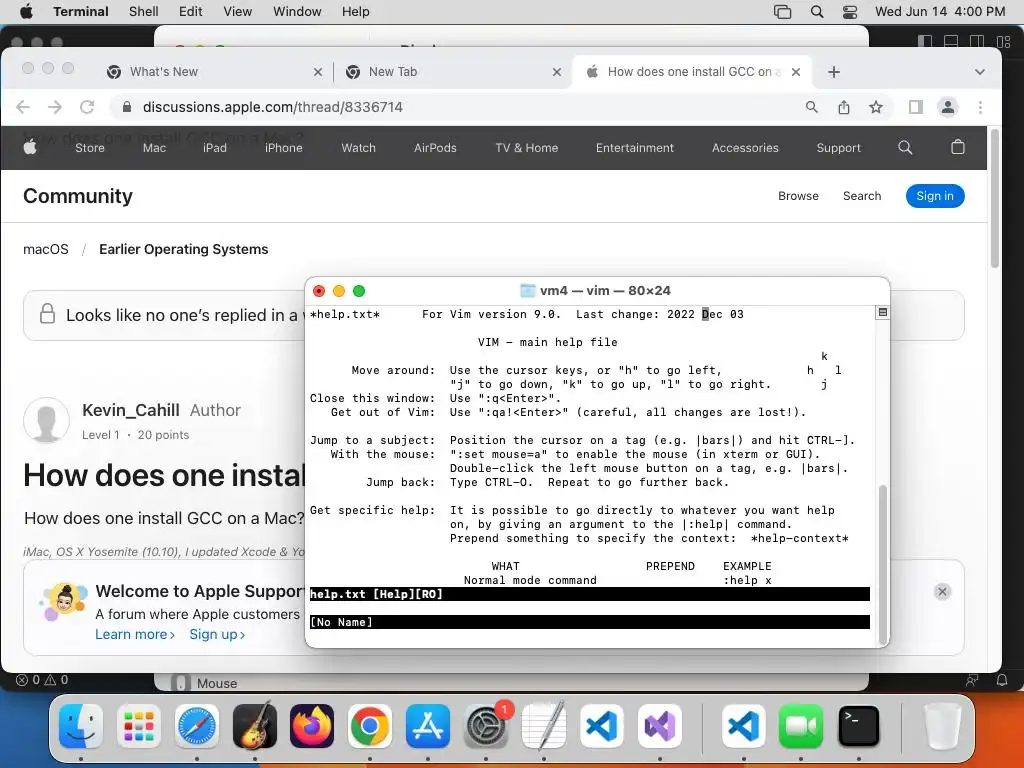Click the Support nav item
This screenshot has height=768, width=1024.
click(839, 148)
